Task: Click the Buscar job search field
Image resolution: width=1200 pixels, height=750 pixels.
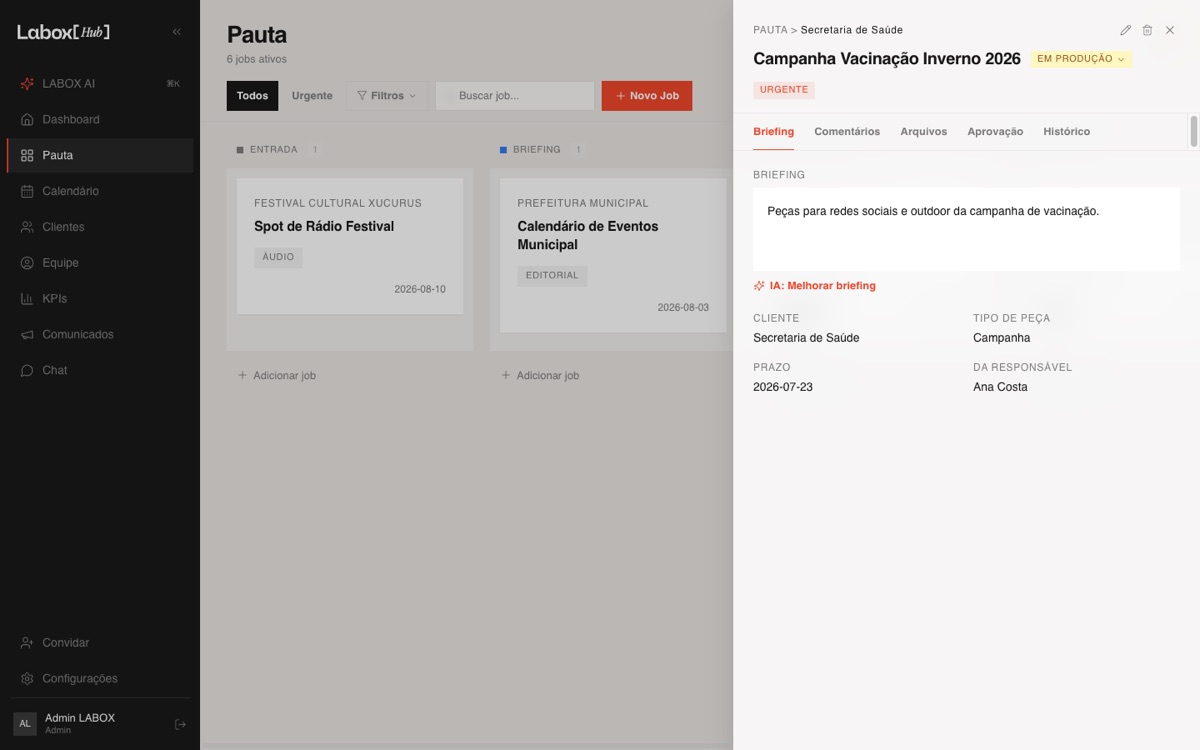Action: (515, 96)
